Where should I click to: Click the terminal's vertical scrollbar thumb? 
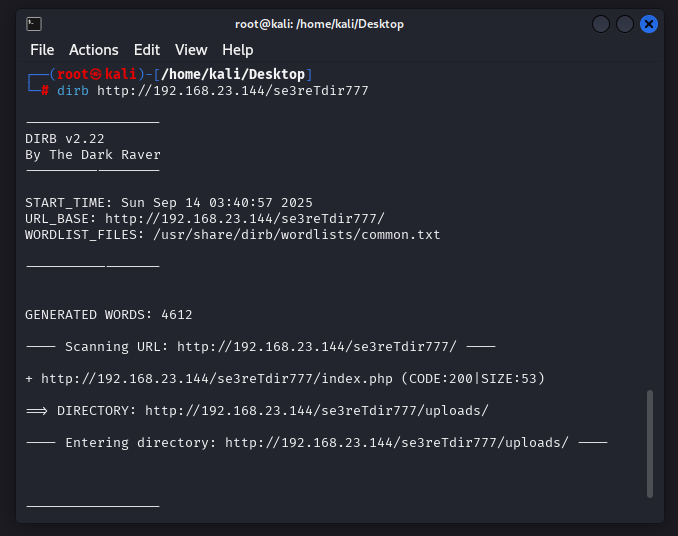tap(650, 443)
